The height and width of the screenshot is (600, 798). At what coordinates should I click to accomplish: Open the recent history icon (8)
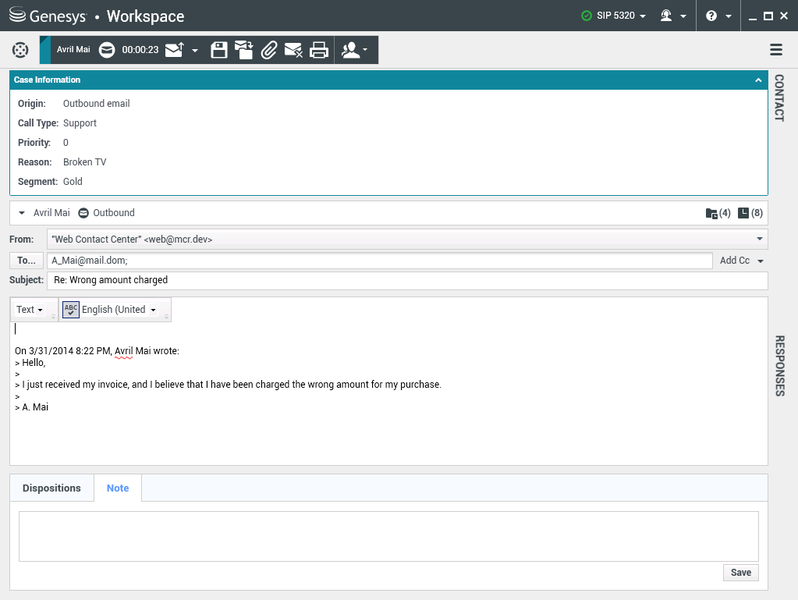point(750,213)
